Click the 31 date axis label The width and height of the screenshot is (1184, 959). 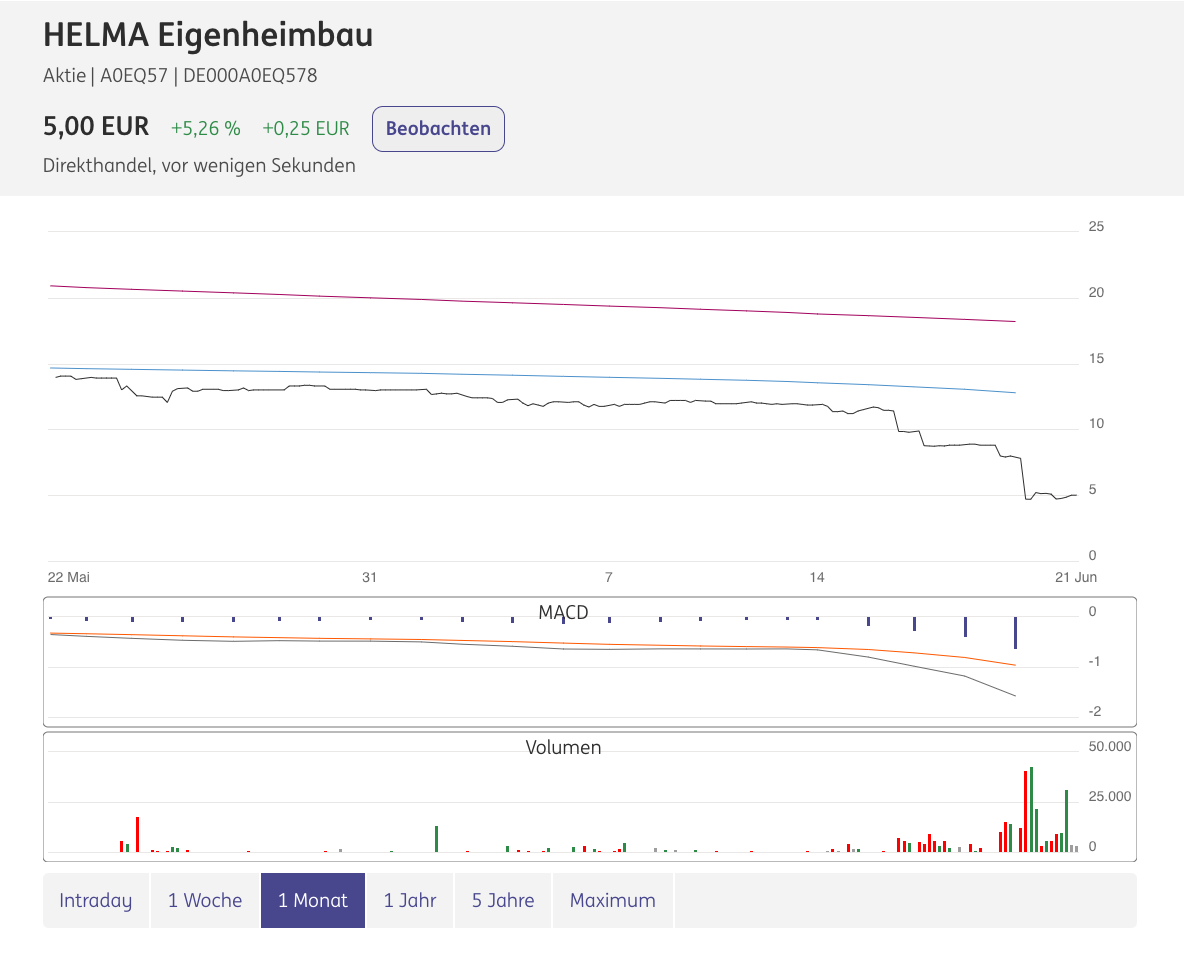370,577
